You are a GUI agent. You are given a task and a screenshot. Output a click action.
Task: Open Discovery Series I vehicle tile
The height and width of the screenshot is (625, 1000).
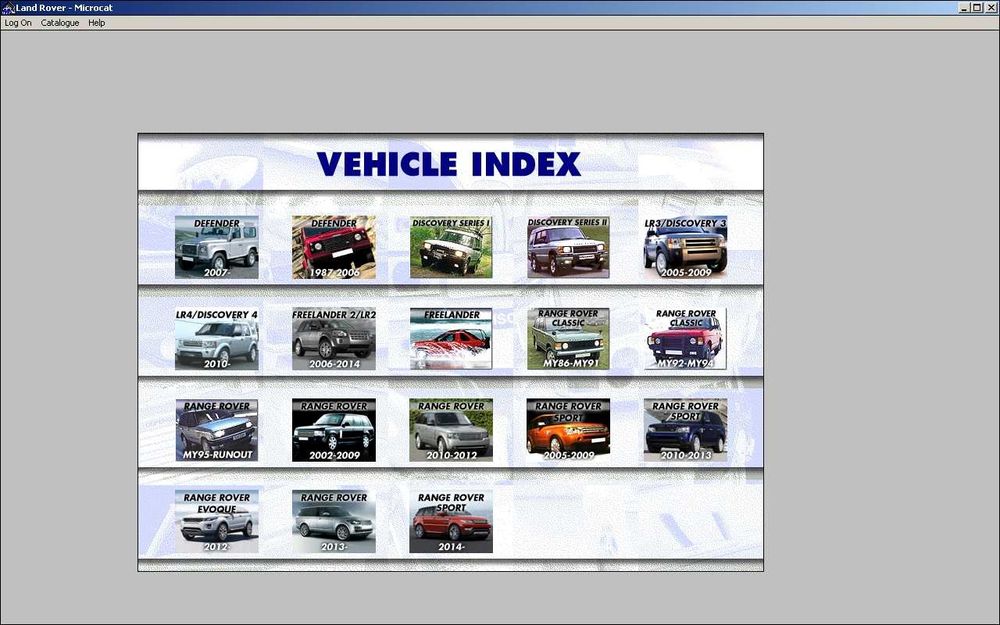pos(451,247)
